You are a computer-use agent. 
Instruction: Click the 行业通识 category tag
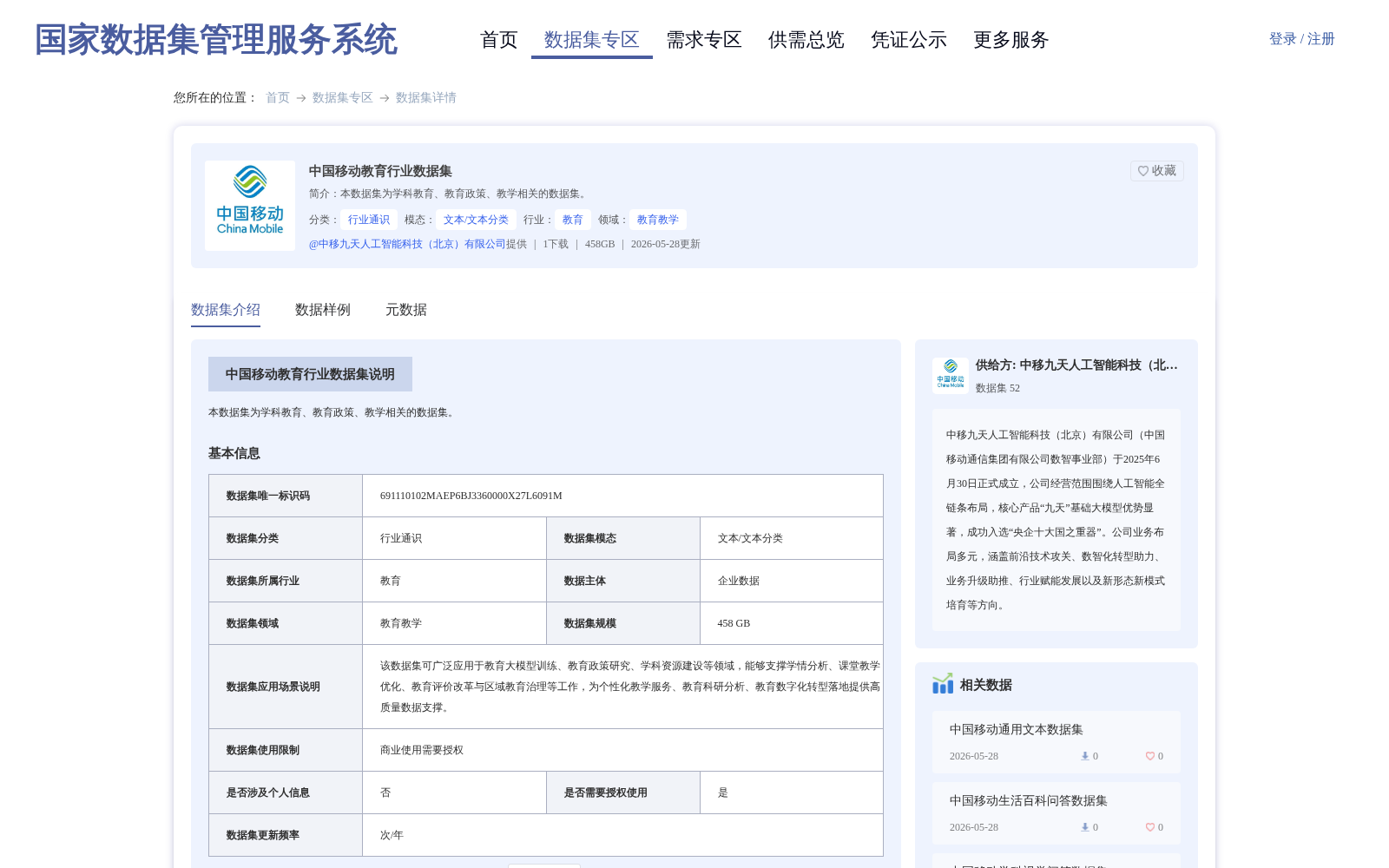pyautogui.click(x=369, y=220)
